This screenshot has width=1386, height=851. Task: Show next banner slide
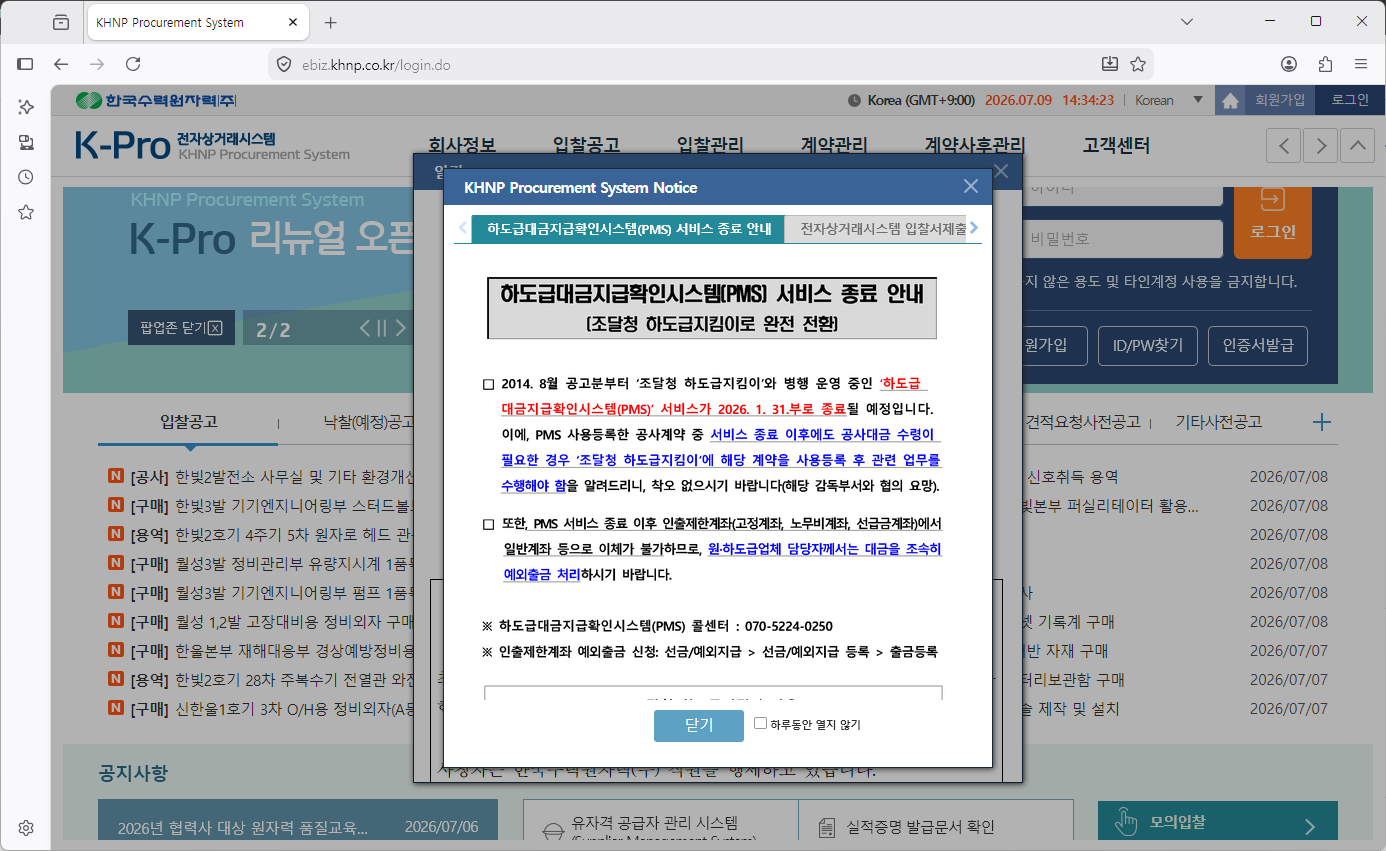[x=401, y=328]
